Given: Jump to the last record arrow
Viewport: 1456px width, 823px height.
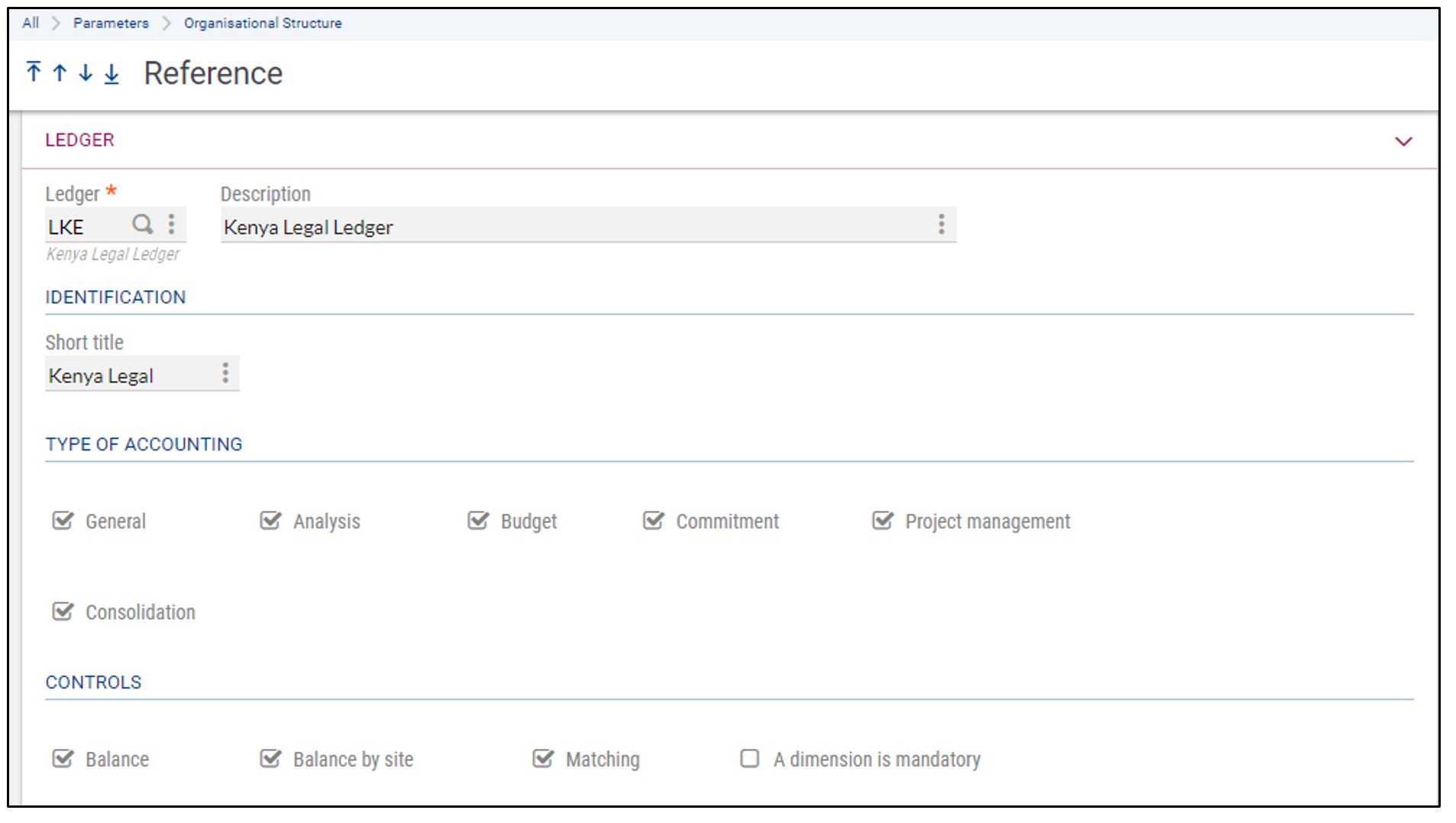Looking at the screenshot, I should pyautogui.click(x=111, y=73).
